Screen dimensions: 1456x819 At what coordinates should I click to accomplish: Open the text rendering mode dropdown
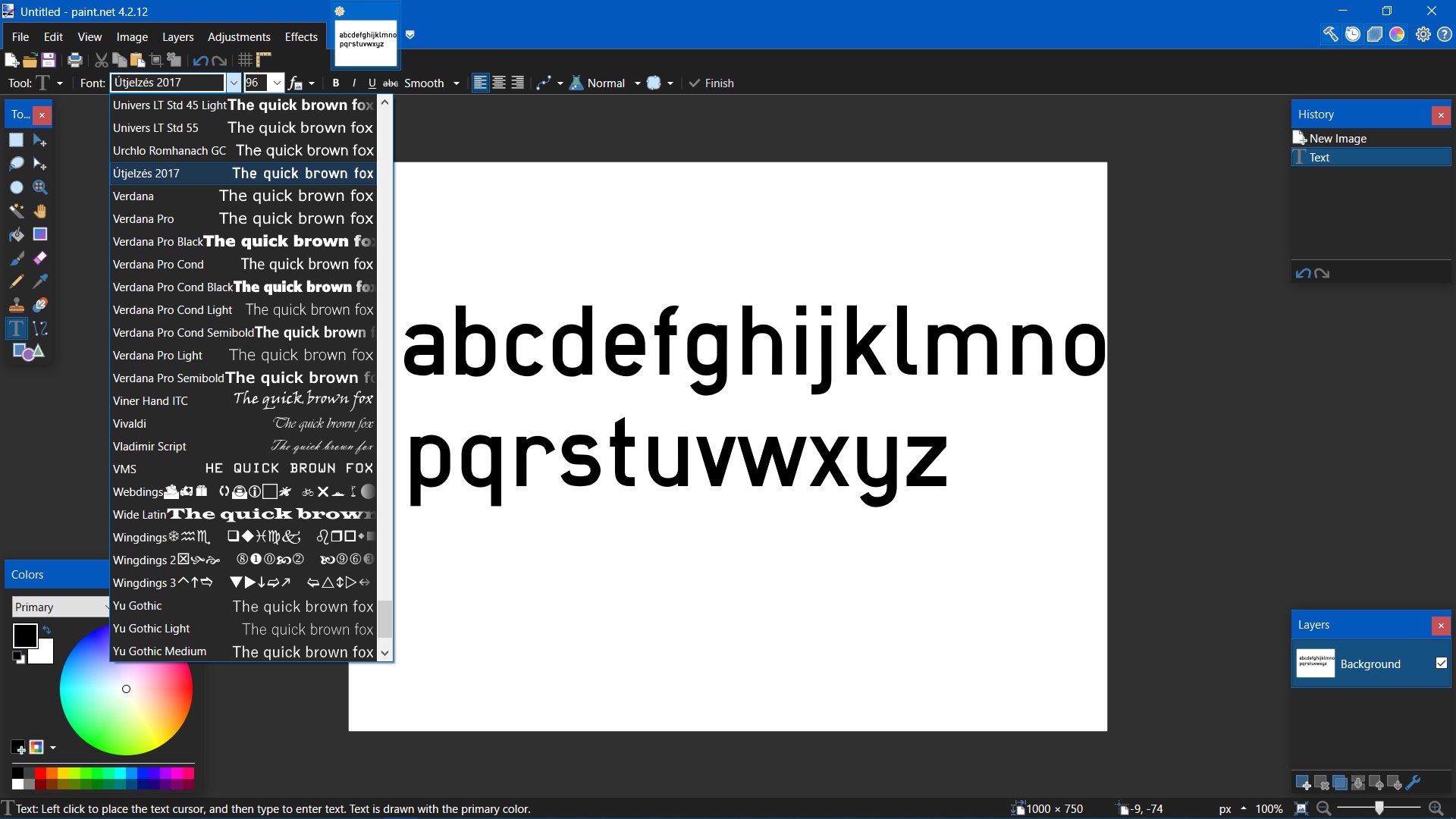pos(301,83)
